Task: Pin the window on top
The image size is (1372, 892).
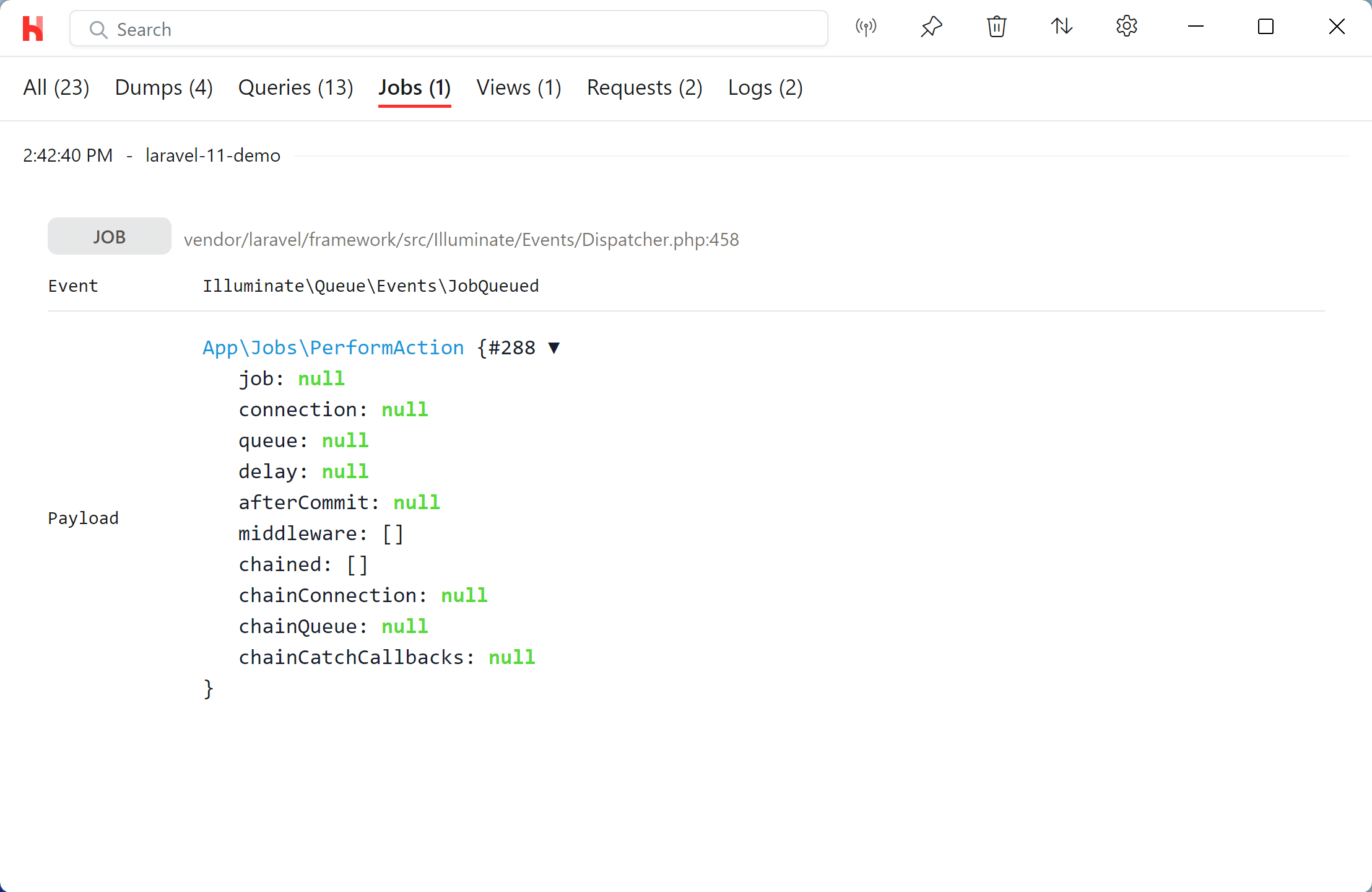Action: (931, 27)
